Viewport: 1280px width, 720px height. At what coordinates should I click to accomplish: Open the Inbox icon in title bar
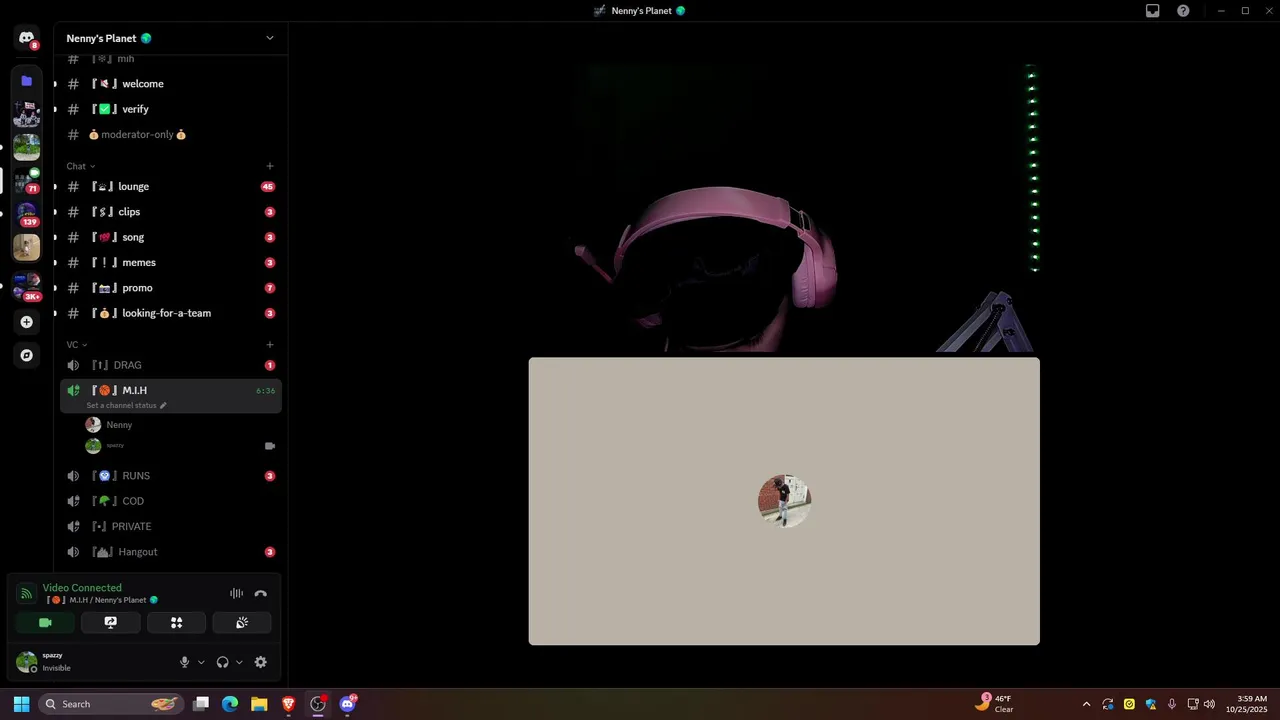(x=1153, y=11)
